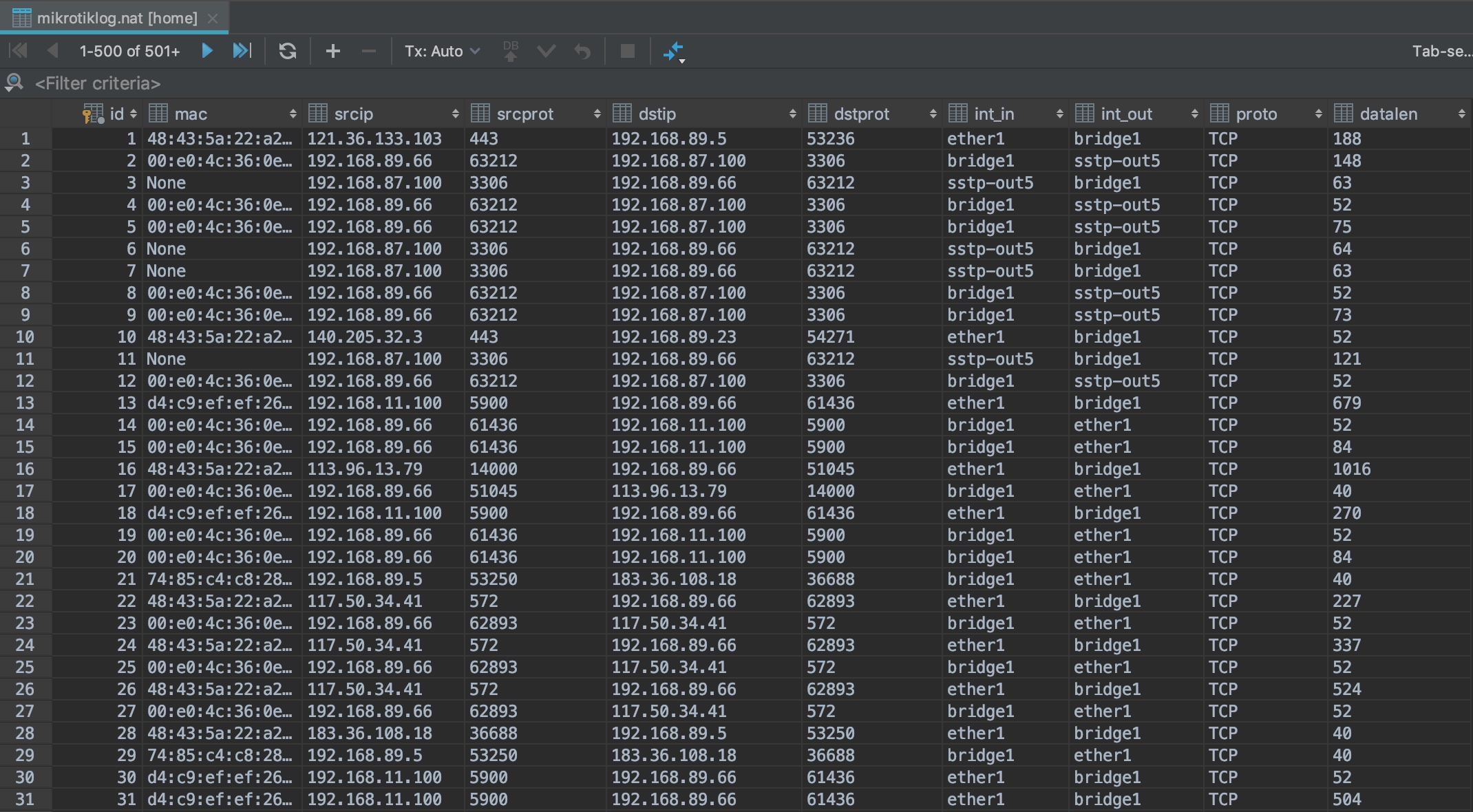
Task: Select datalen cell 121
Action: (x=1401, y=359)
